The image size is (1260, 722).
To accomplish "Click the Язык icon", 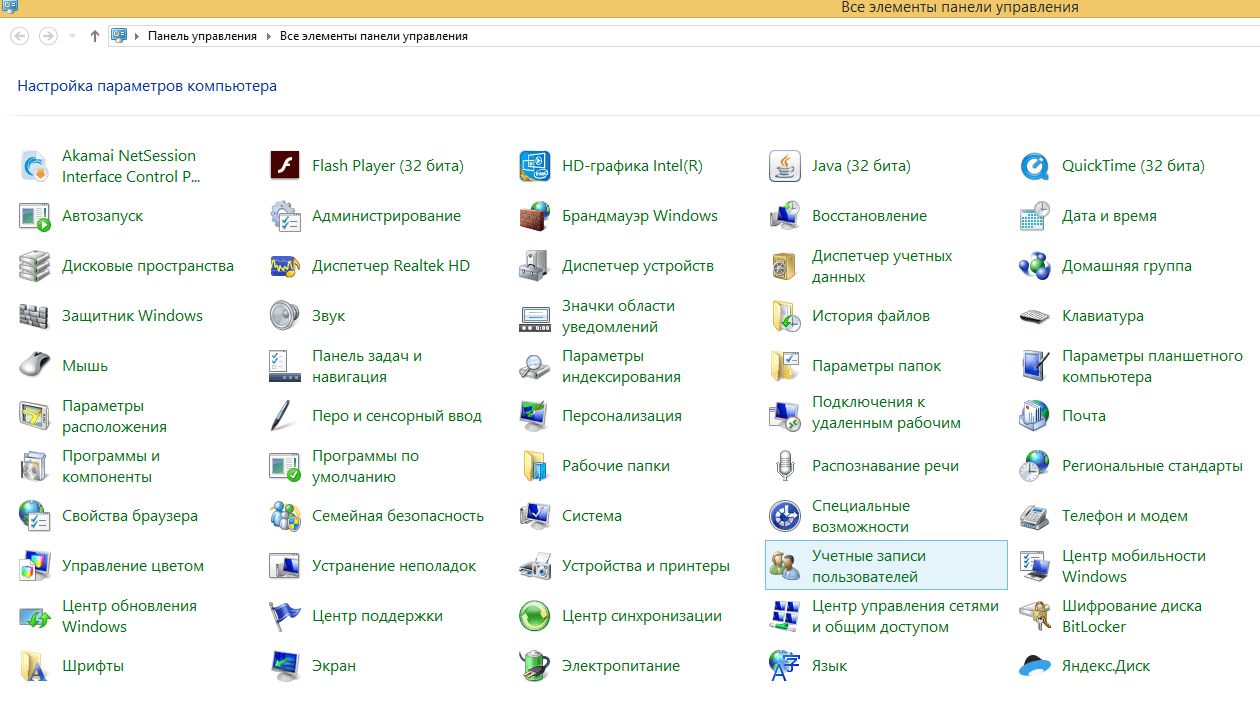I will 785,666.
